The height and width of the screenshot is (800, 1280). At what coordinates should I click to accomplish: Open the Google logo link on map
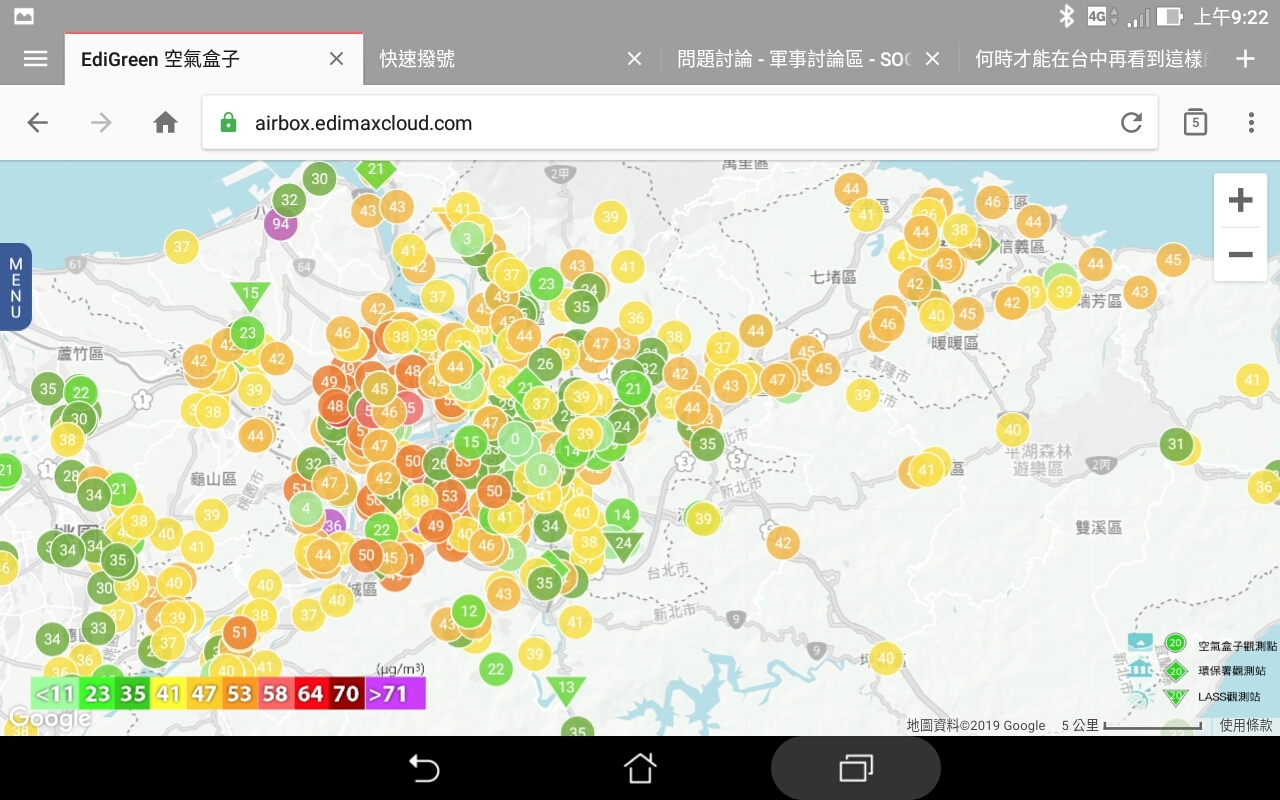(49, 718)
